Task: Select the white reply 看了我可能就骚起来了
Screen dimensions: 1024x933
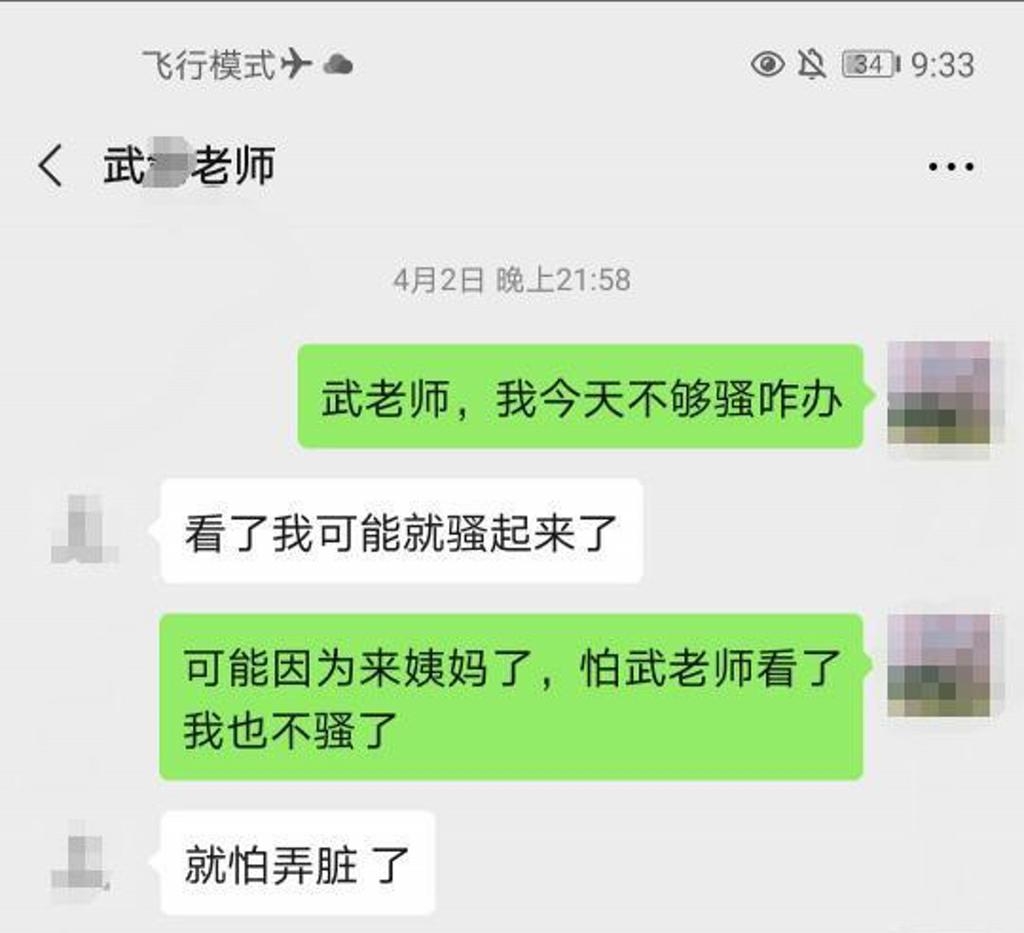Action: point(402,531)
